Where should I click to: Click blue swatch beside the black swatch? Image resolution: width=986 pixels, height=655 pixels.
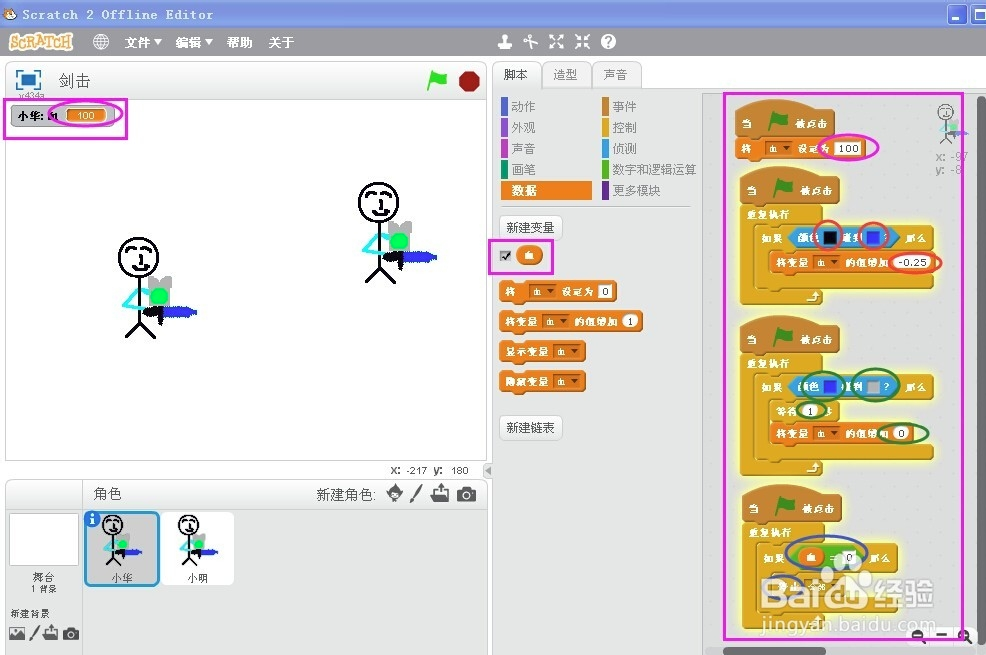[873, 238]
